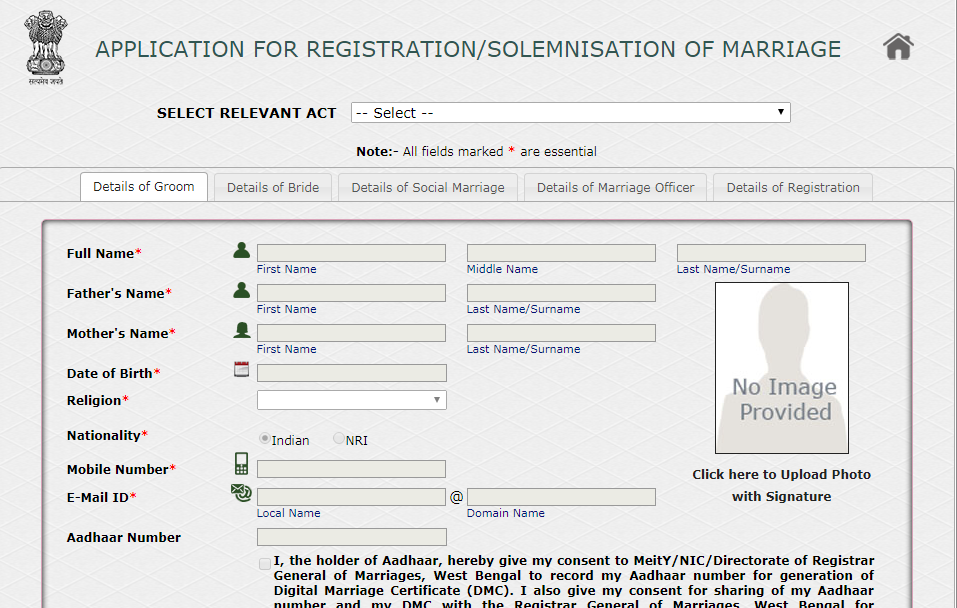
Task: Open the Religion dropdown
Action: pyautogui.click(x=351, y=399)
